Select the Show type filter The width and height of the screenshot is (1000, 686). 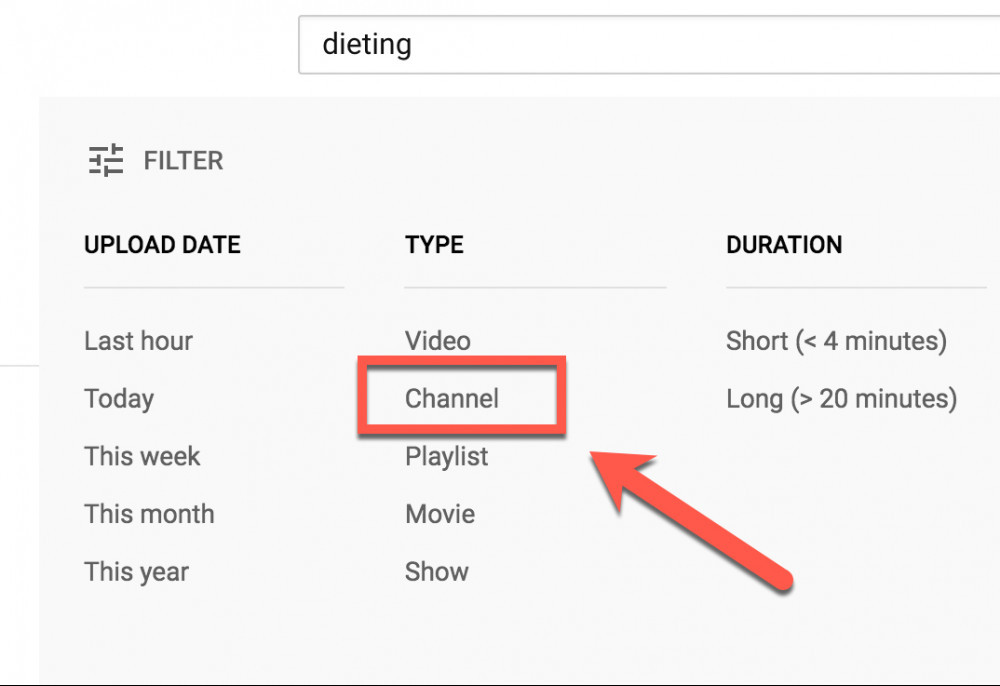(x=436, y=571)
